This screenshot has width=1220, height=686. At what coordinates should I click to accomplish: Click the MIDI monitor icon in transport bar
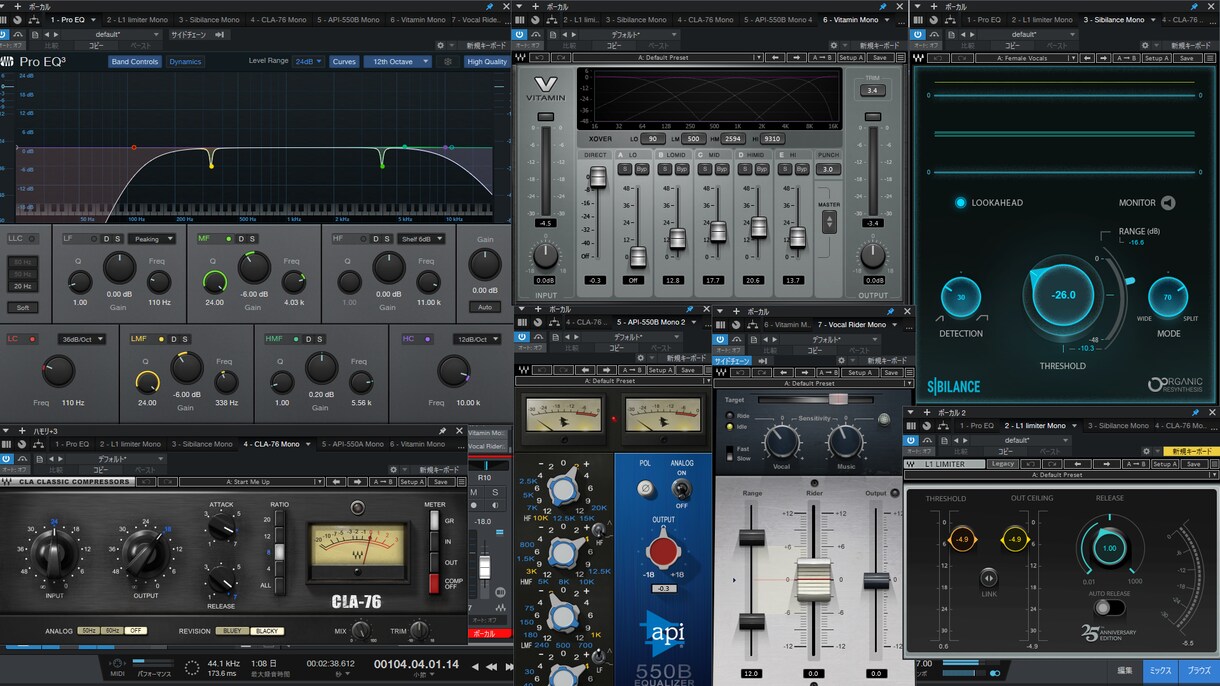point(117,663)
